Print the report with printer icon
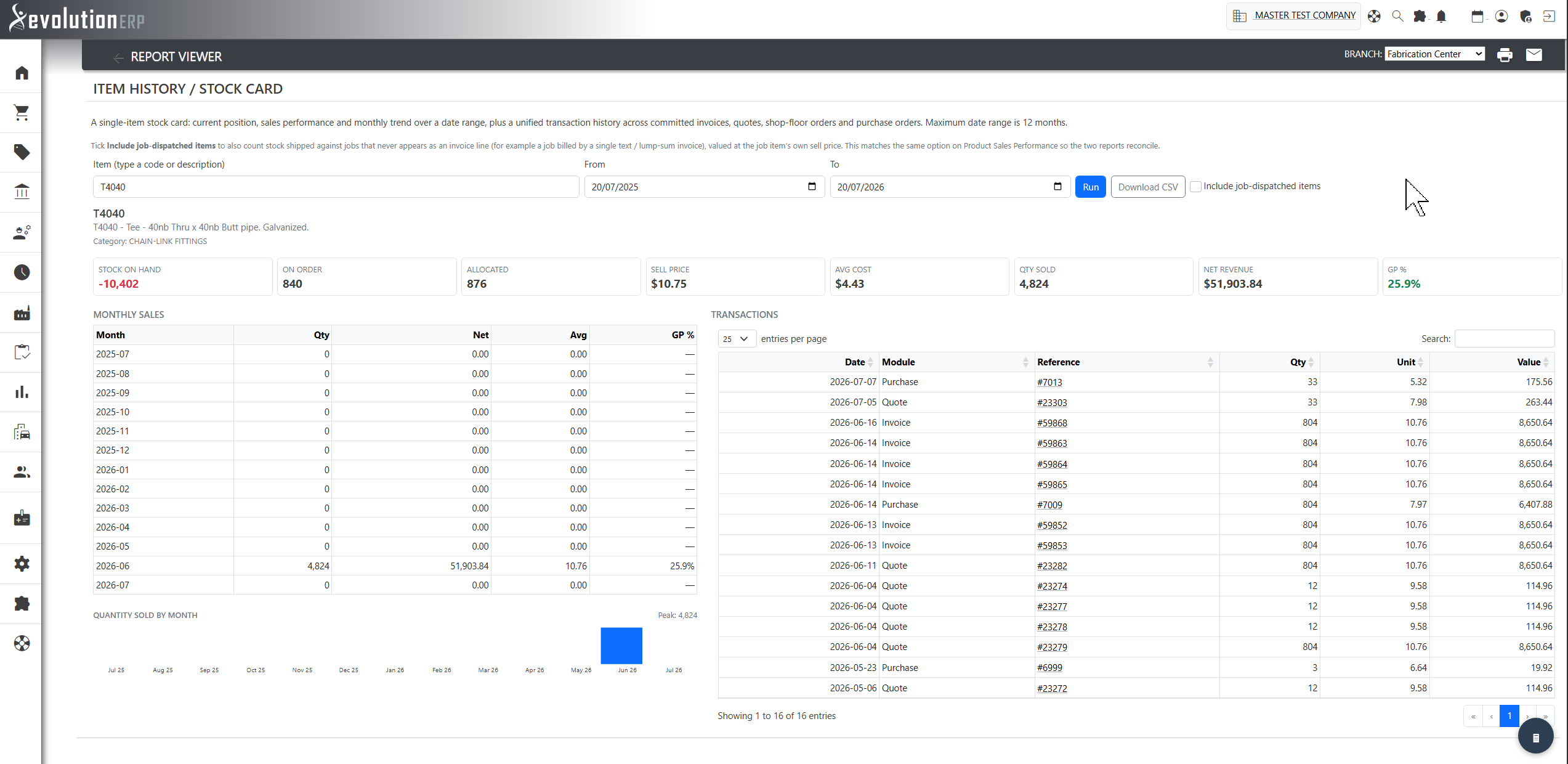 point(1505,55)
